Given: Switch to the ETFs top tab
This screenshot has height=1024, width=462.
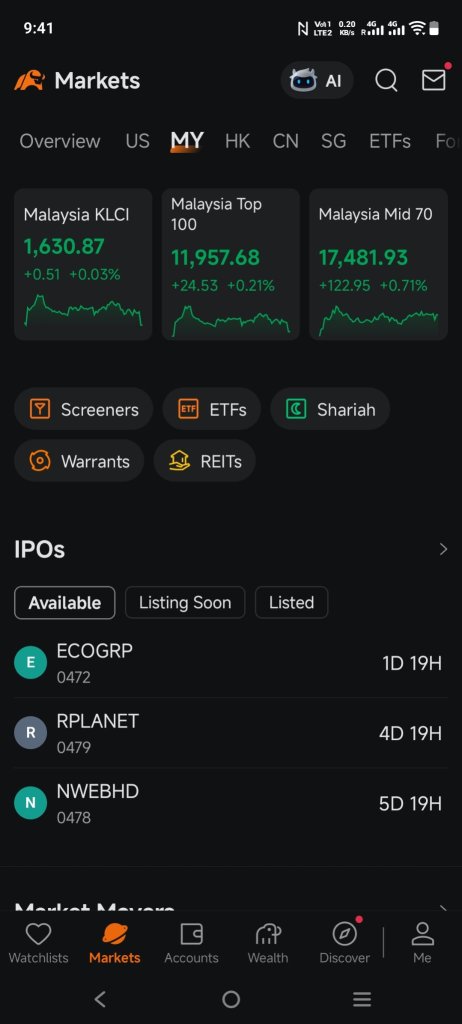Looking at the screenshot, I should click(x=390, y=141).
